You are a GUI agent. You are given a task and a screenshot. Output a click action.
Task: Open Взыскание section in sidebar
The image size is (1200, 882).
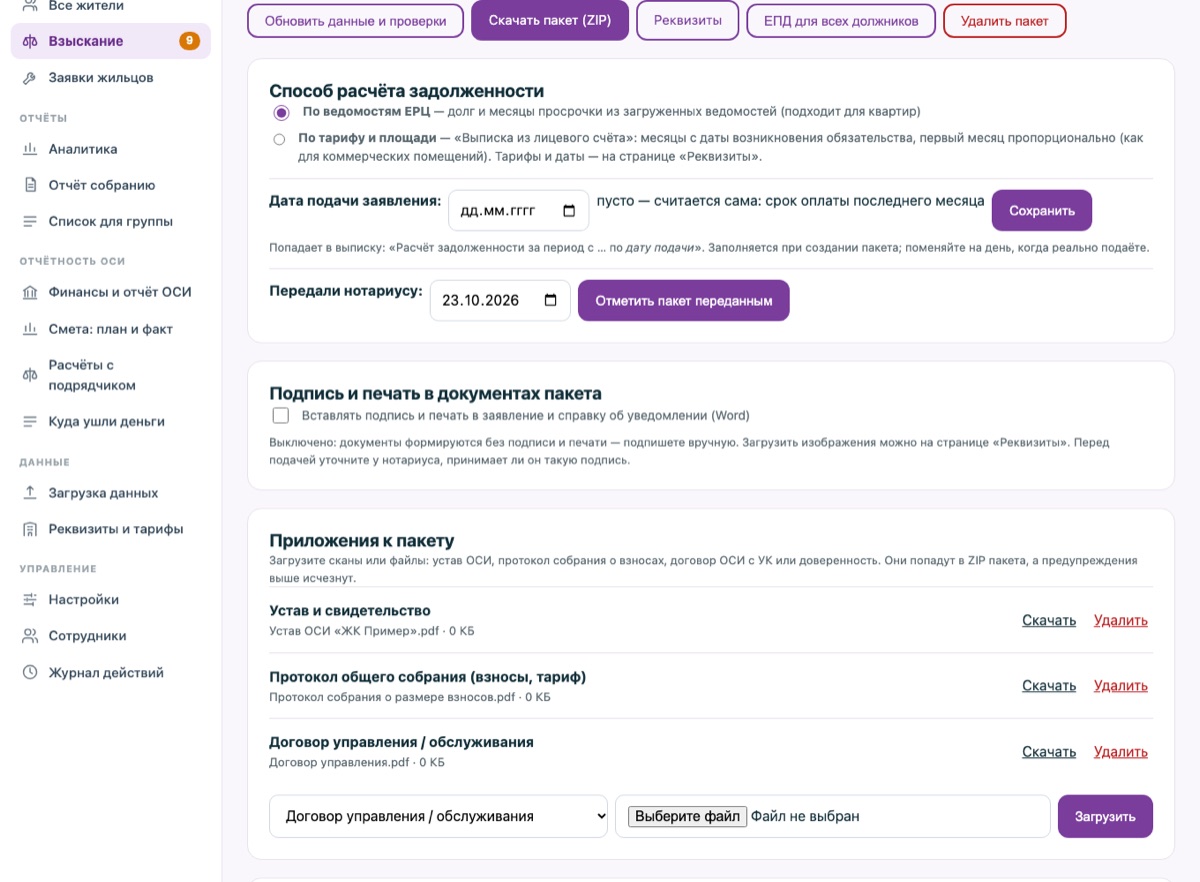(111, 41)
